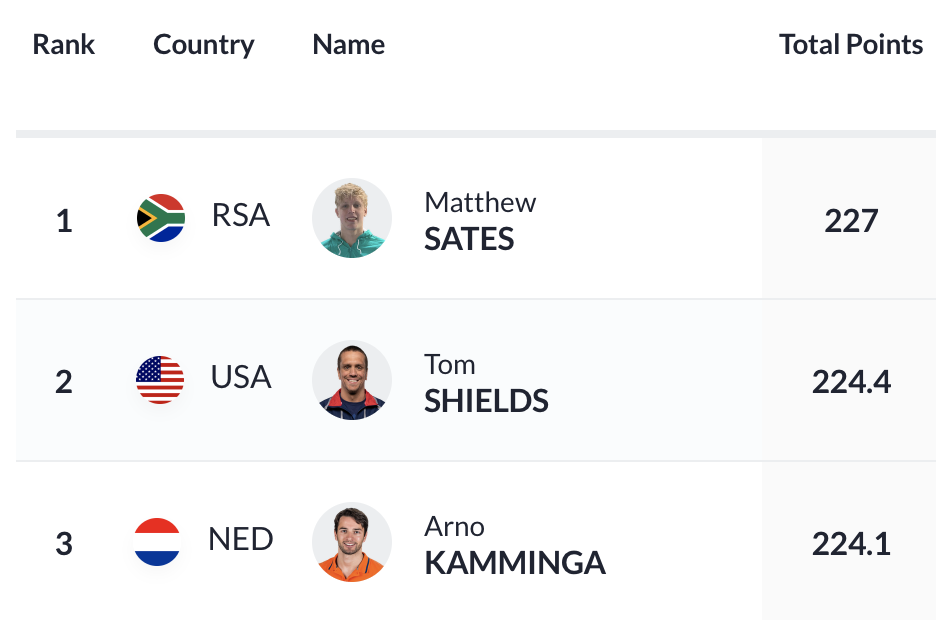The width and height of the screenshot is (936, 620).
Task: Click the USA country code
Action: click(x=241, y=377)
